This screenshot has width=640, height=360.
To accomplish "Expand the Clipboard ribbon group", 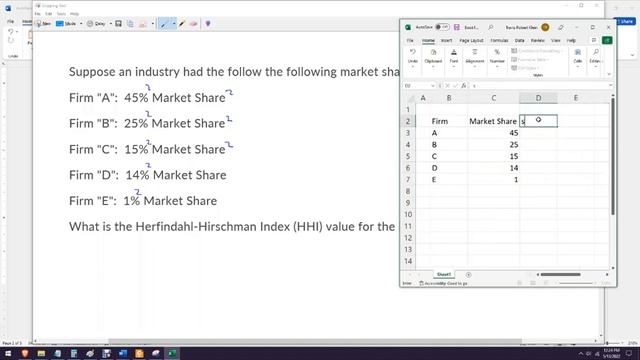I will coord(433,57).
